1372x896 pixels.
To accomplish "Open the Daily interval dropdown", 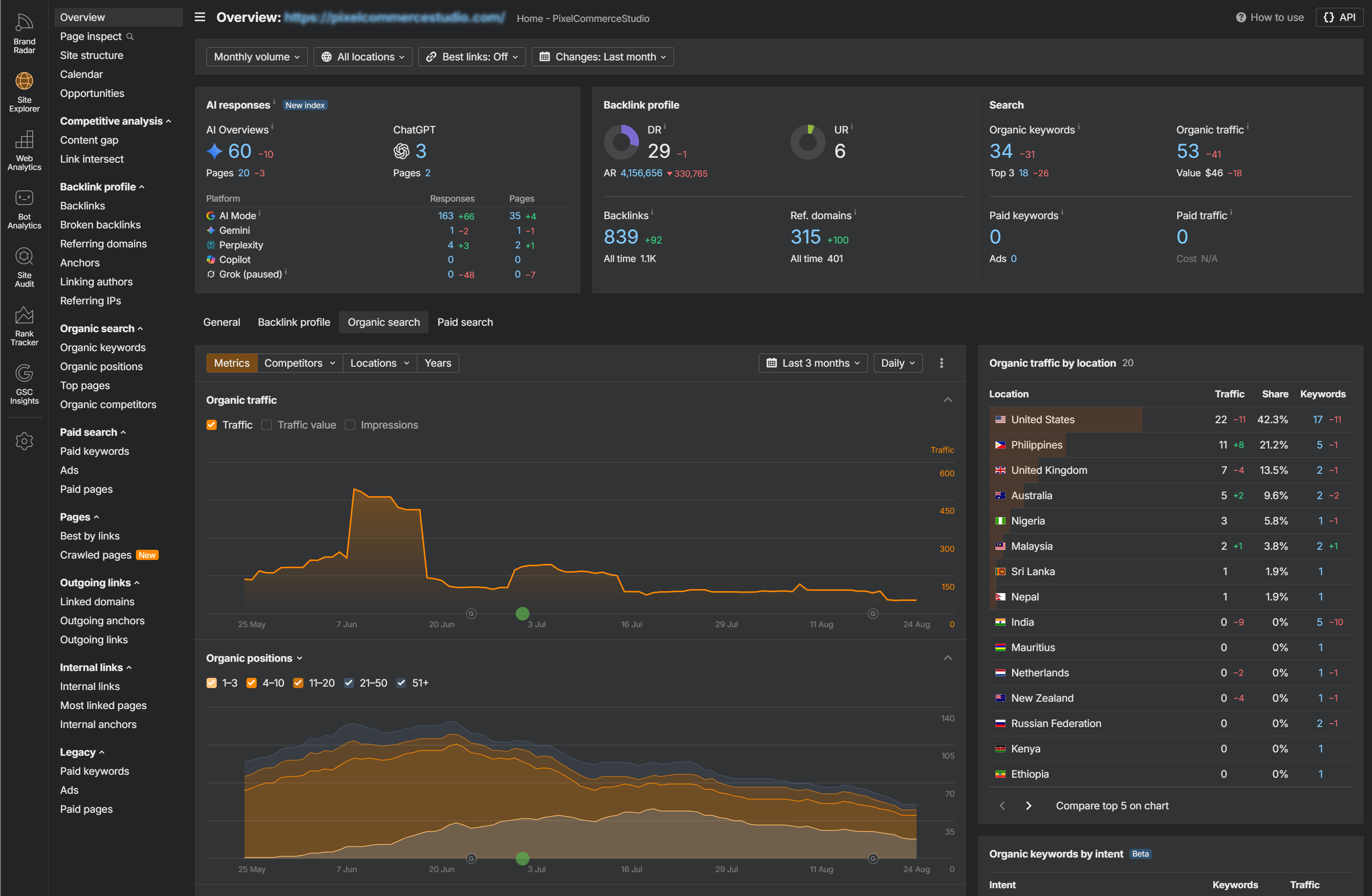I will click(898, 363).
